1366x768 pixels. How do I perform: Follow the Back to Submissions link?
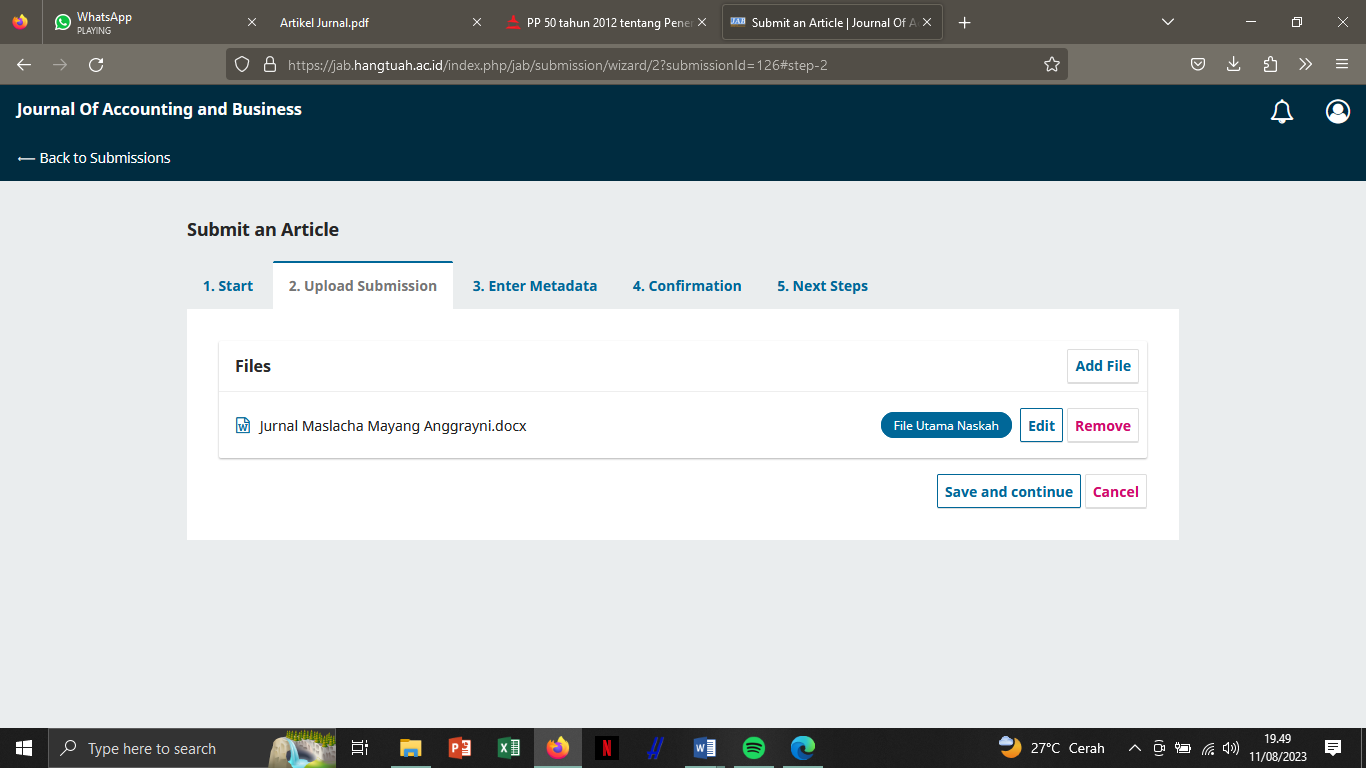point(95,158)
